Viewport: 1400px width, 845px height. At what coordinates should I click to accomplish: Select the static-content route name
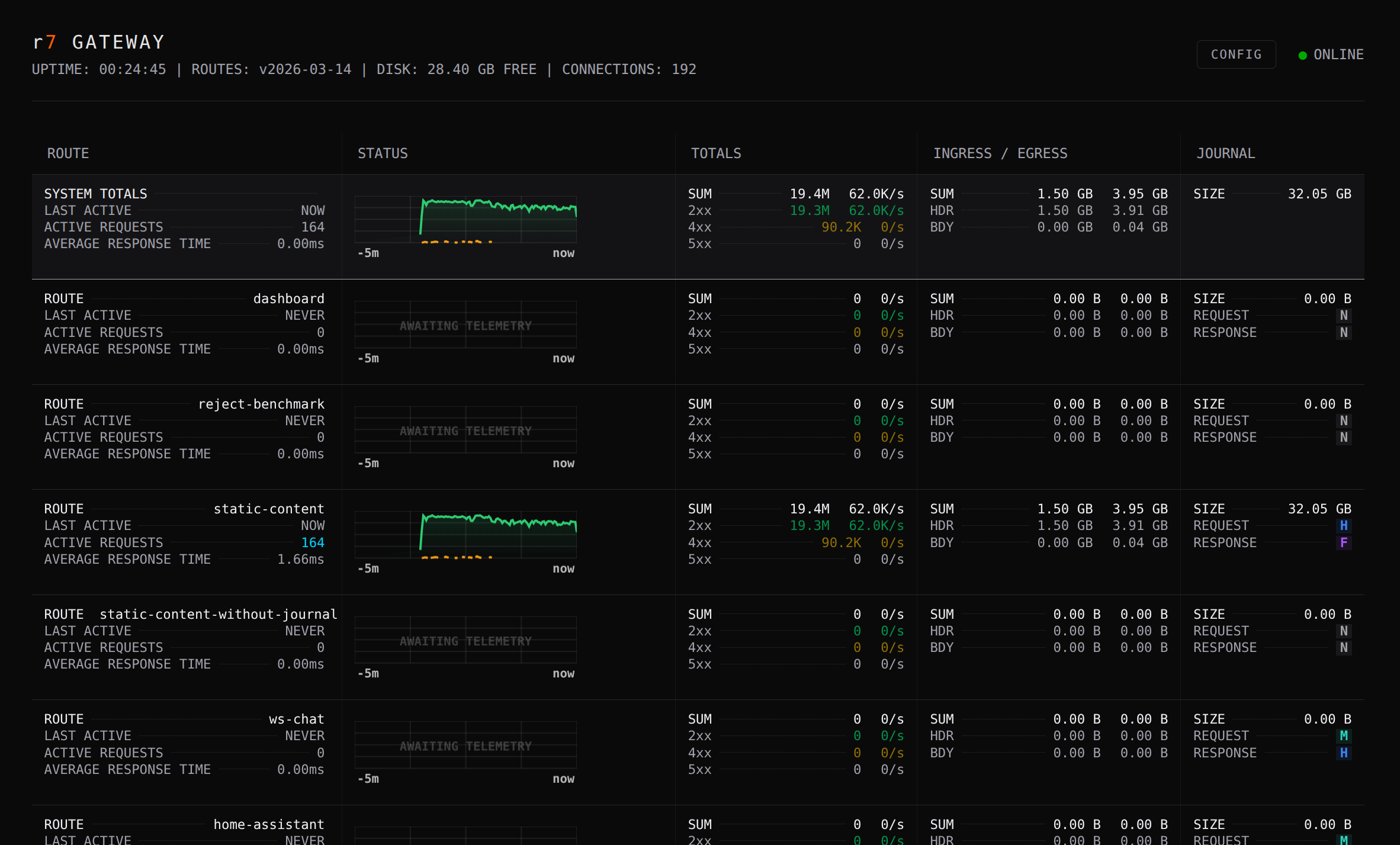click(269, 509)
